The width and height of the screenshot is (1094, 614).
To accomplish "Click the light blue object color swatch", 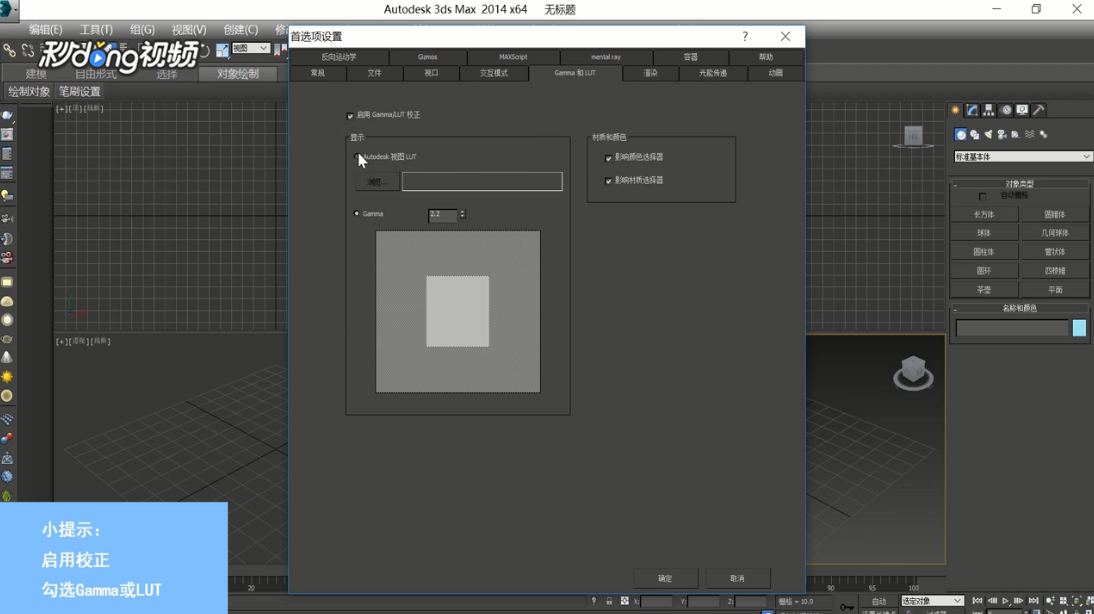I will tap(1079, 328).
